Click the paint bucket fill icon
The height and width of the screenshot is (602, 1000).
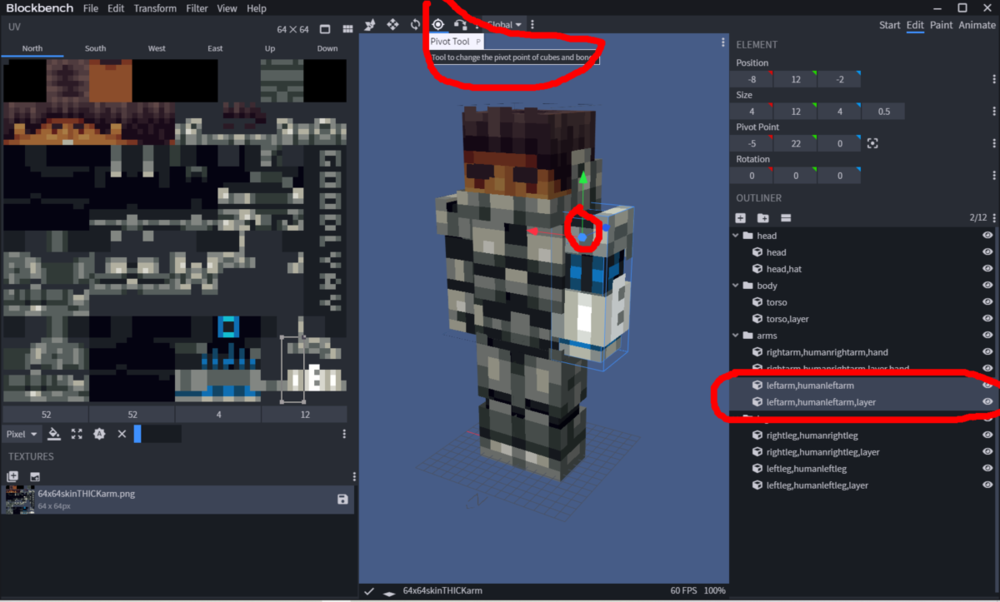pyautogui.click(x=54, y=434)
